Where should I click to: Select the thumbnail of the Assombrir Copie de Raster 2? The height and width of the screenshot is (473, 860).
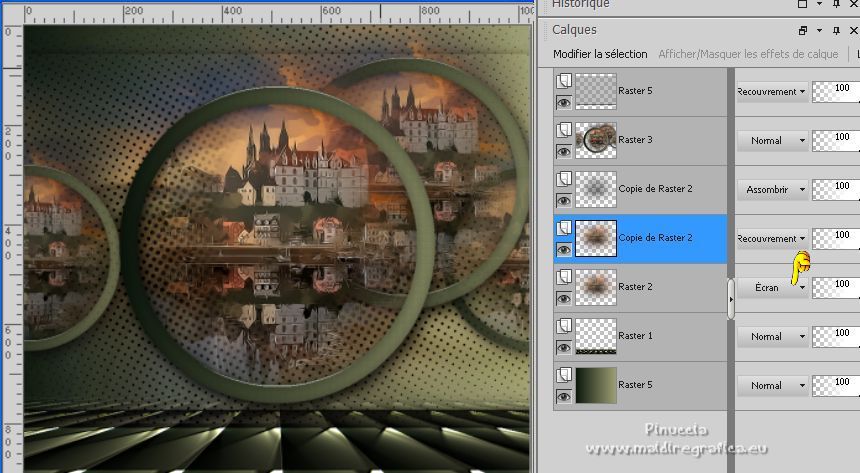pyautogui.click(x=596, y=189)
